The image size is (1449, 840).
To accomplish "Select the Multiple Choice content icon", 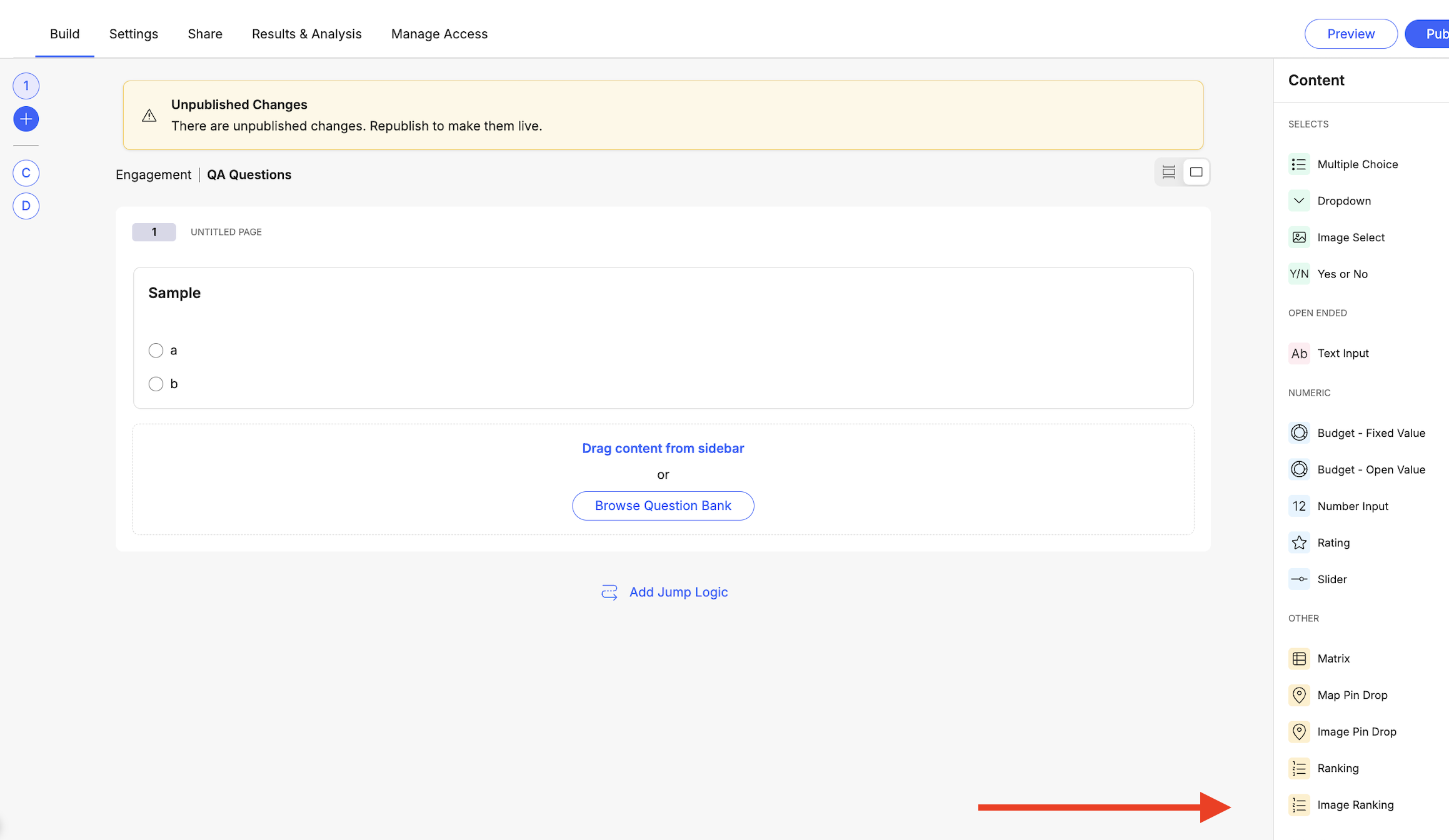I will point(1299,164).
